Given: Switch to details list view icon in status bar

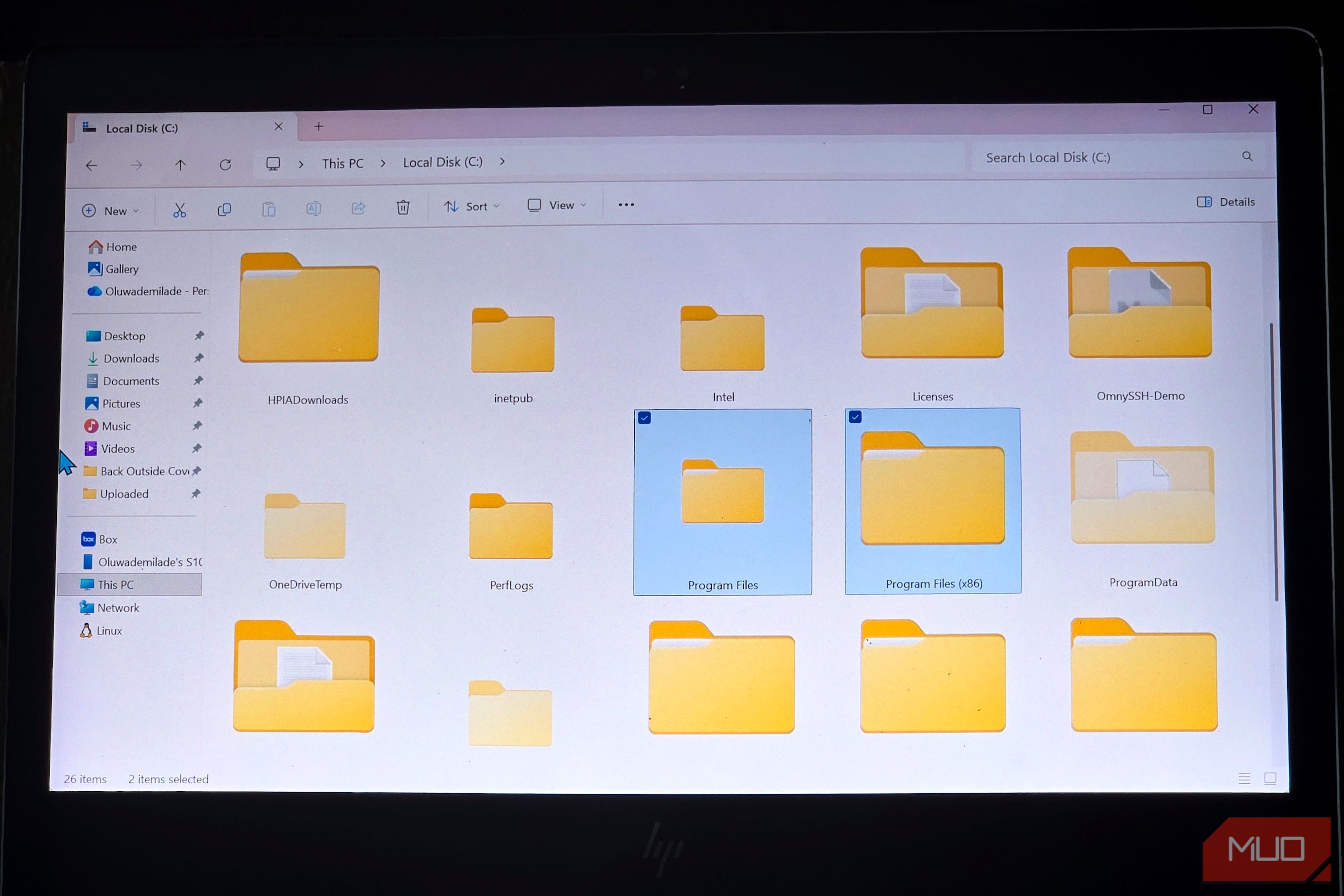Looking at the screenshot, I should tap(1245, 778).
